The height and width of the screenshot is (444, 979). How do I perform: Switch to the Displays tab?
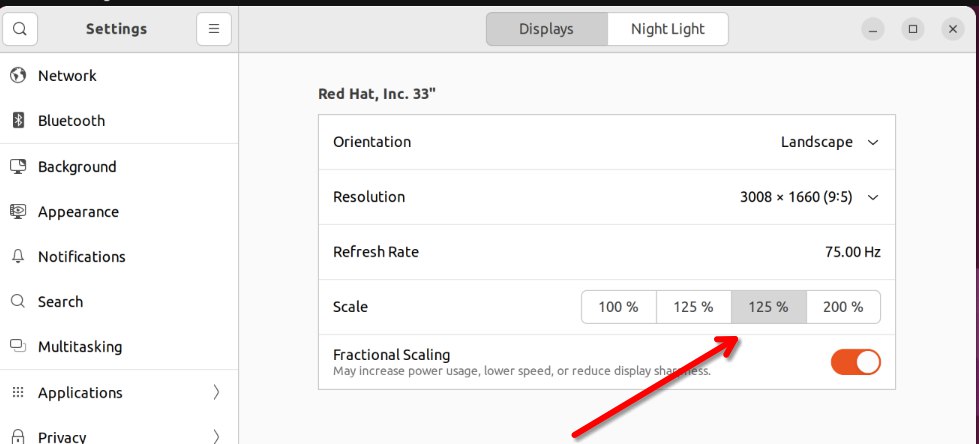[x=546, y=29]
